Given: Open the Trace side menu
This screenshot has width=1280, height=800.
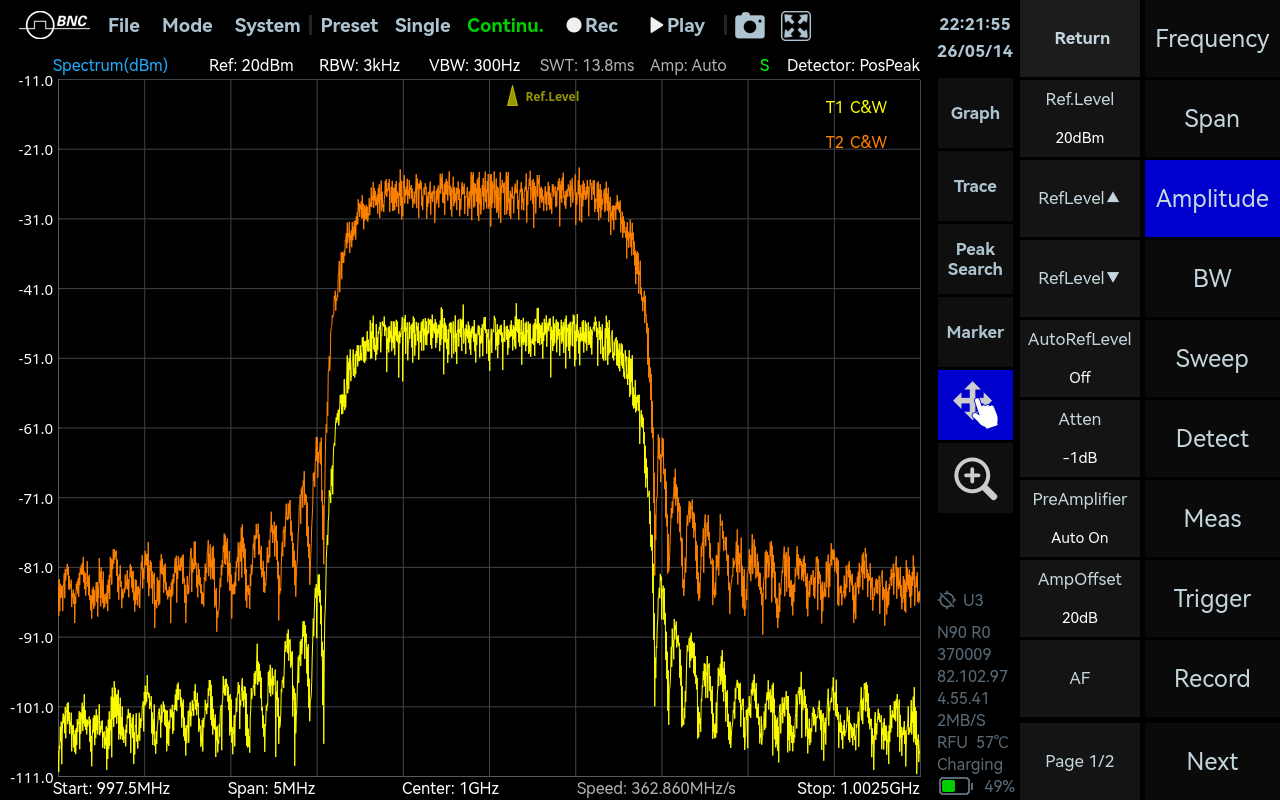Looking at the screenshot, I should (x=975, y=186).
